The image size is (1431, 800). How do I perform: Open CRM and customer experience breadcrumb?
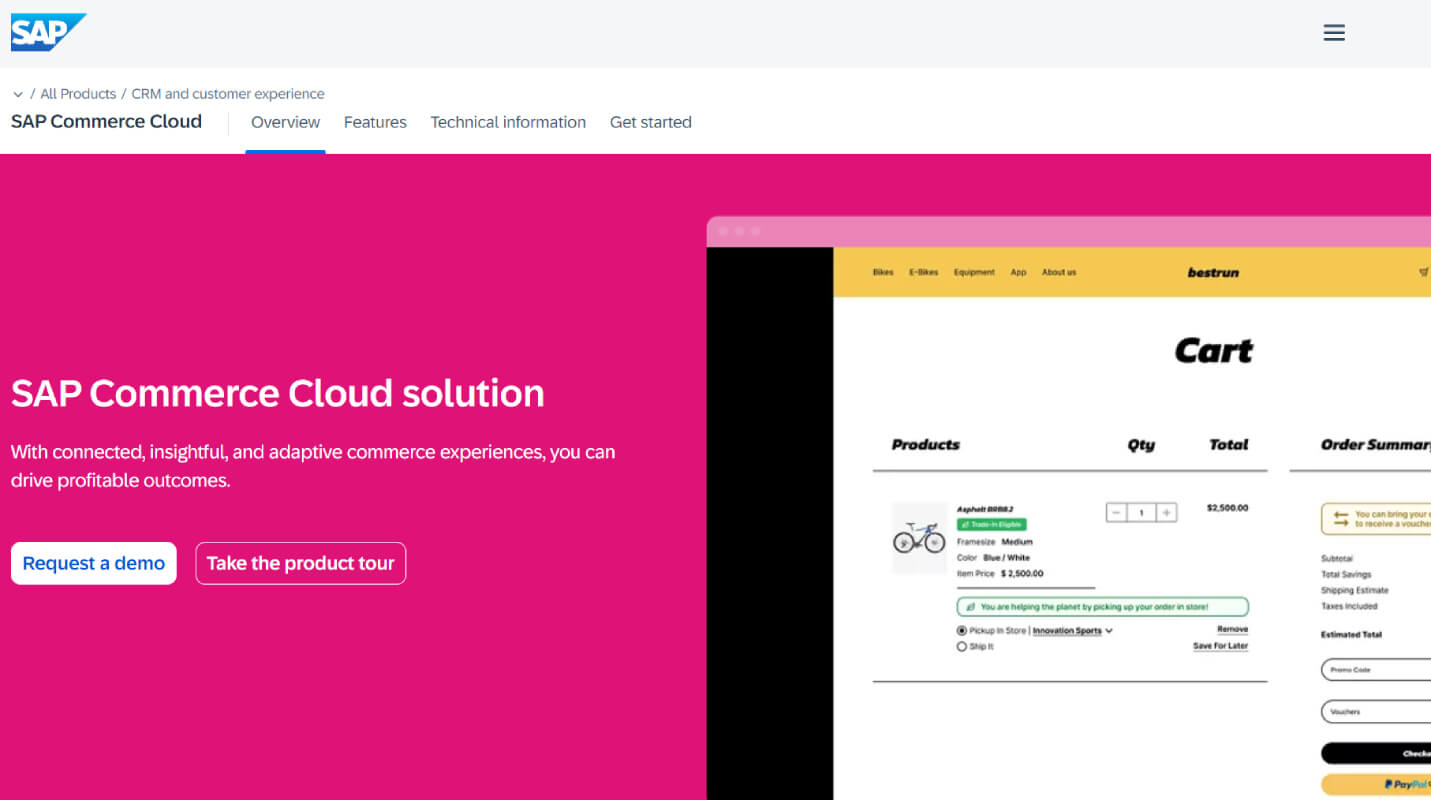228,94
